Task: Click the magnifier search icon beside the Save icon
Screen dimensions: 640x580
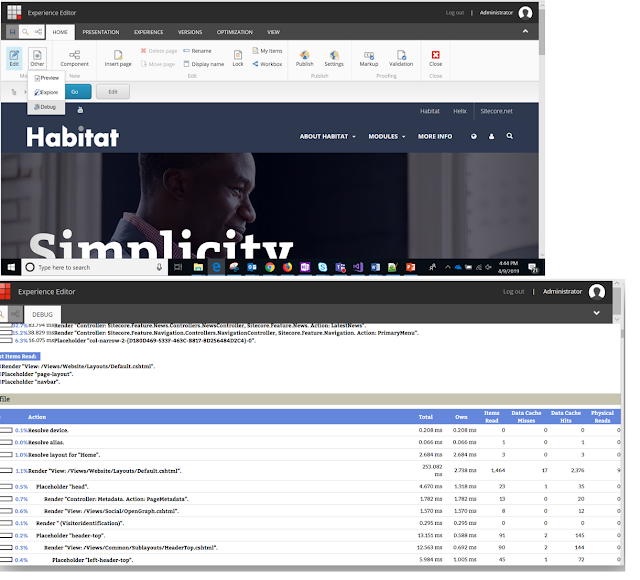Action: pyautogui.click(x=25, y=32)
